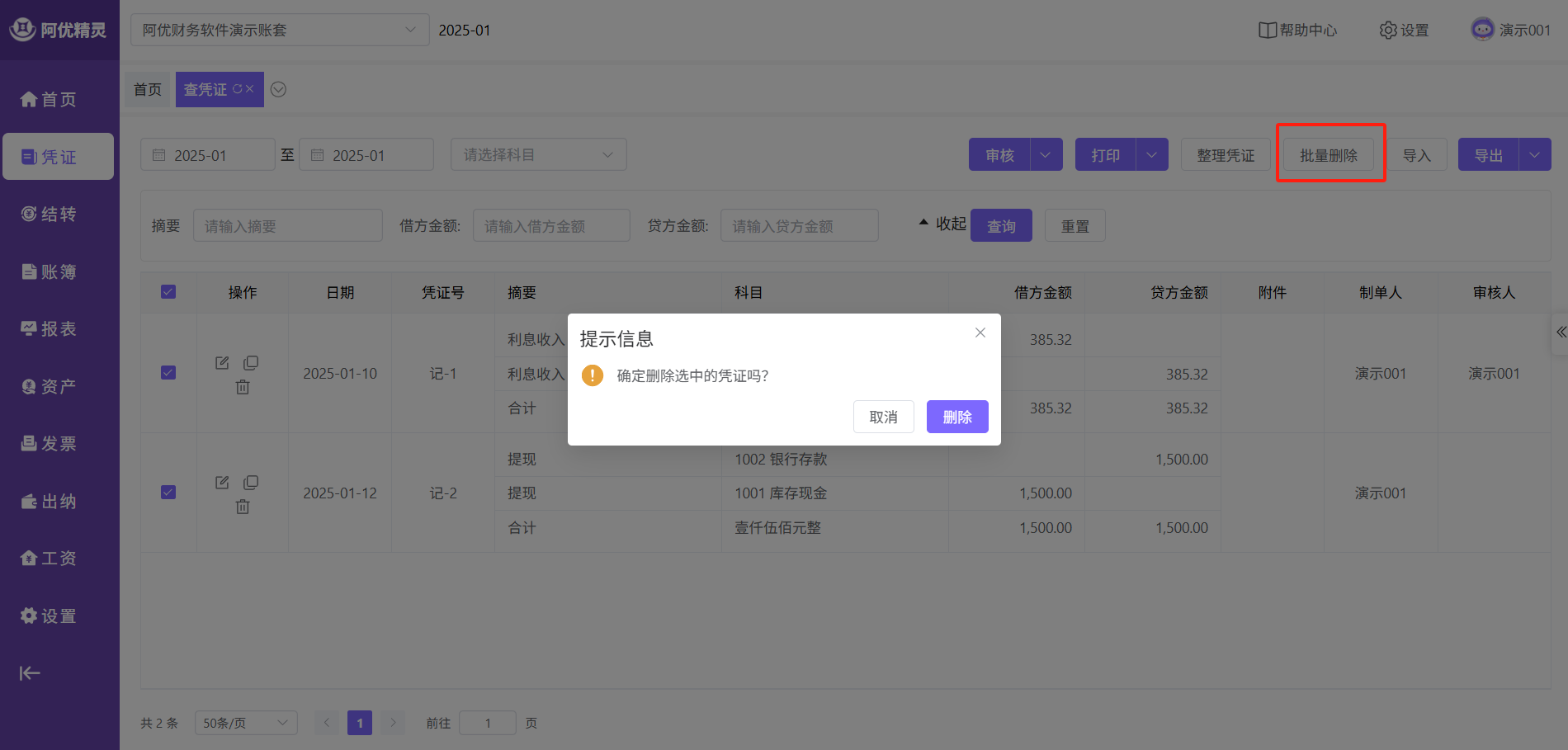Image resolution: width=1568 pixels, height=750 pixels.
Task: Close the 提示信息 dialog with X
Action: 980,333
